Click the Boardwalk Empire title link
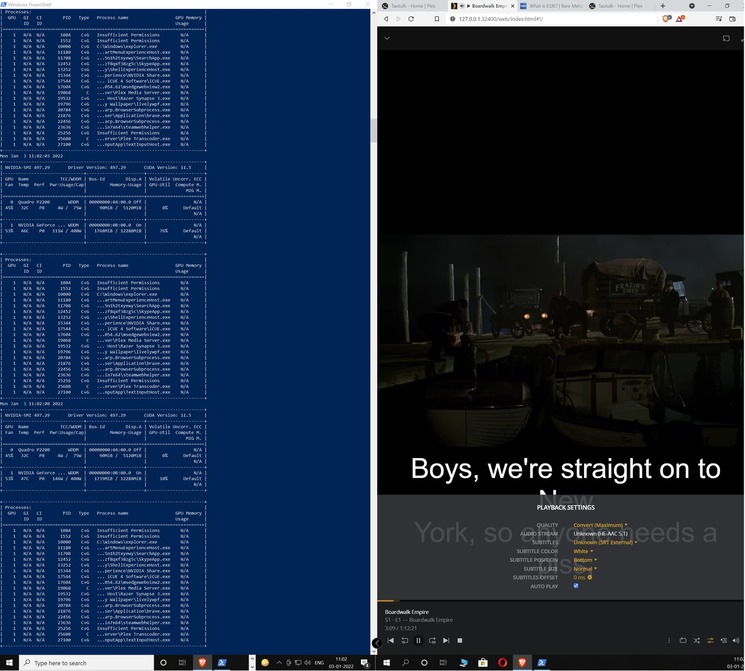This screenshot has width=745, height=671. point(407,612)
